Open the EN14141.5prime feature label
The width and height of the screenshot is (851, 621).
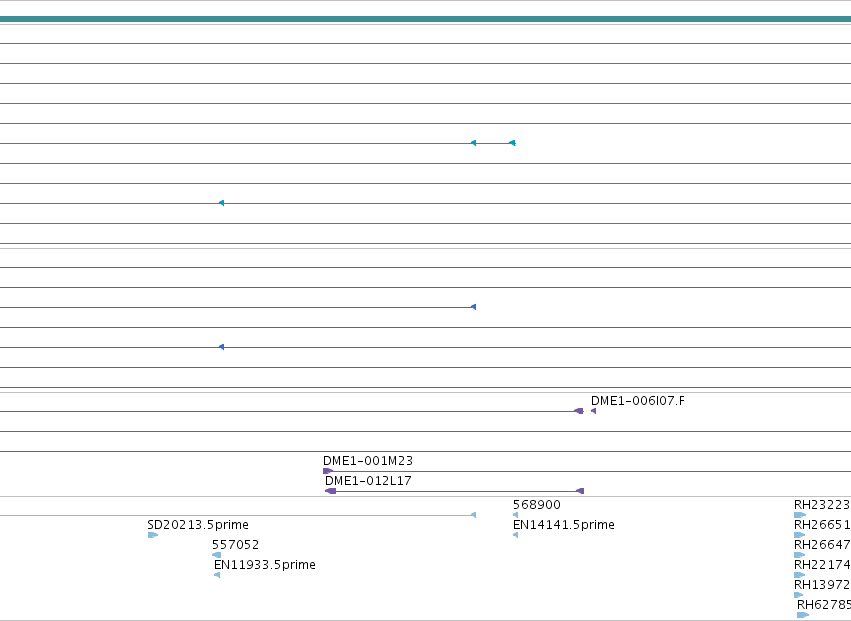click(x=564, y=525)
